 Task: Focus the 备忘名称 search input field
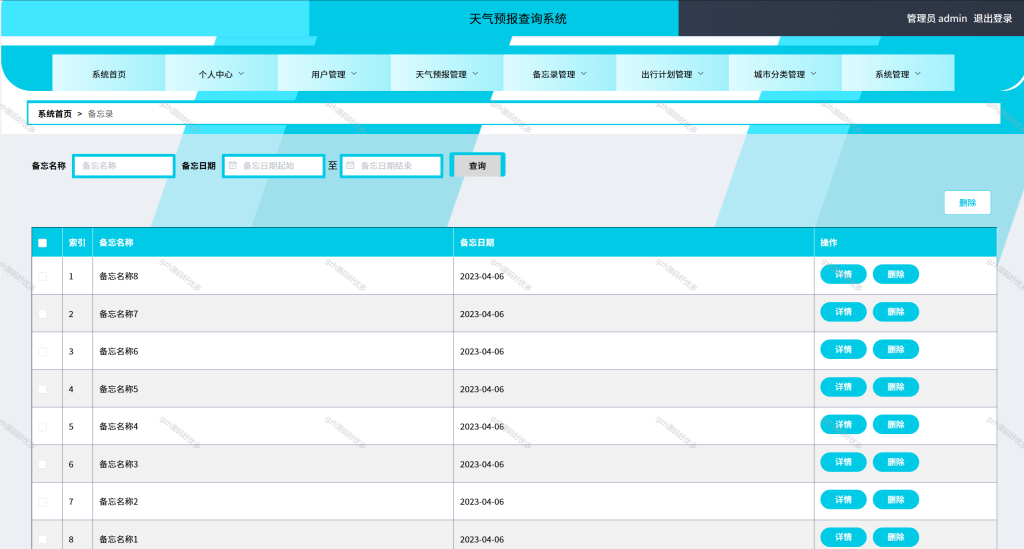click(123, 166)
